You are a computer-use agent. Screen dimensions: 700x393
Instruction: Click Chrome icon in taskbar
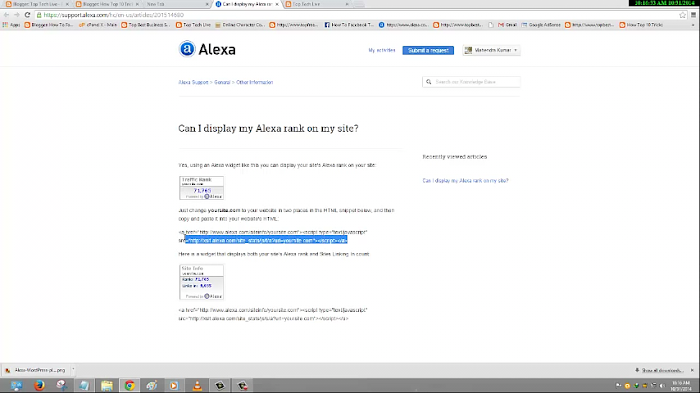click(129, 385)
